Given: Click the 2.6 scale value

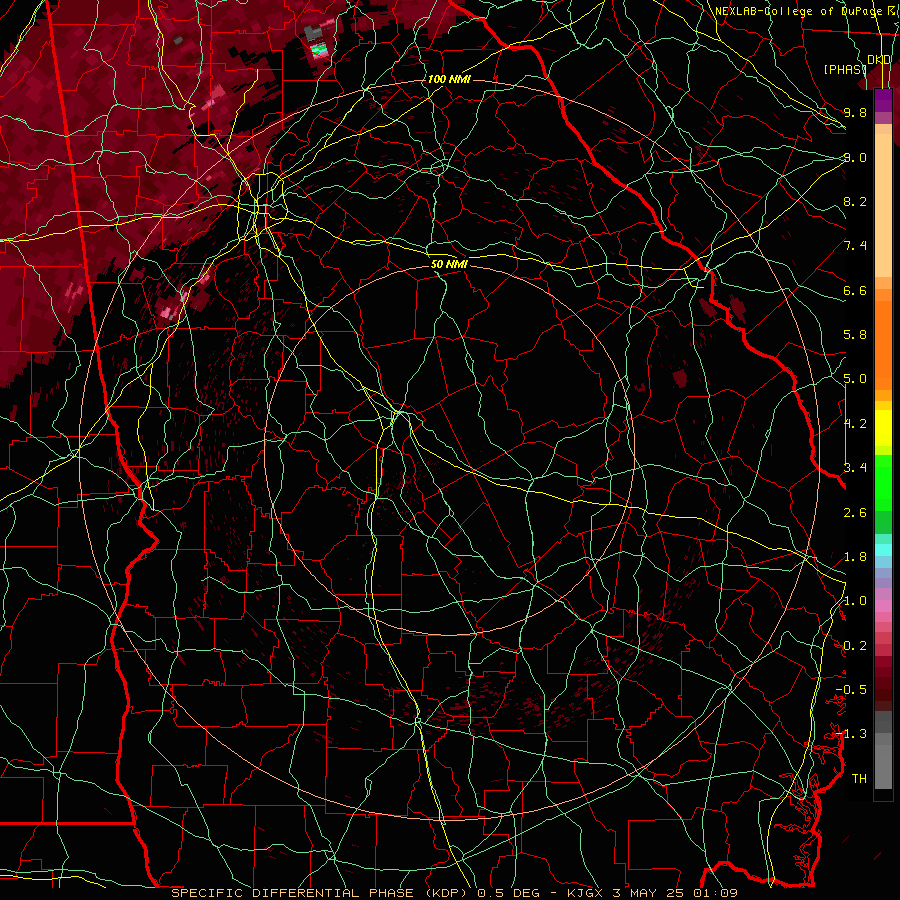Looking at the screenshot, I should pyautogui.click(x=855, y=513).
